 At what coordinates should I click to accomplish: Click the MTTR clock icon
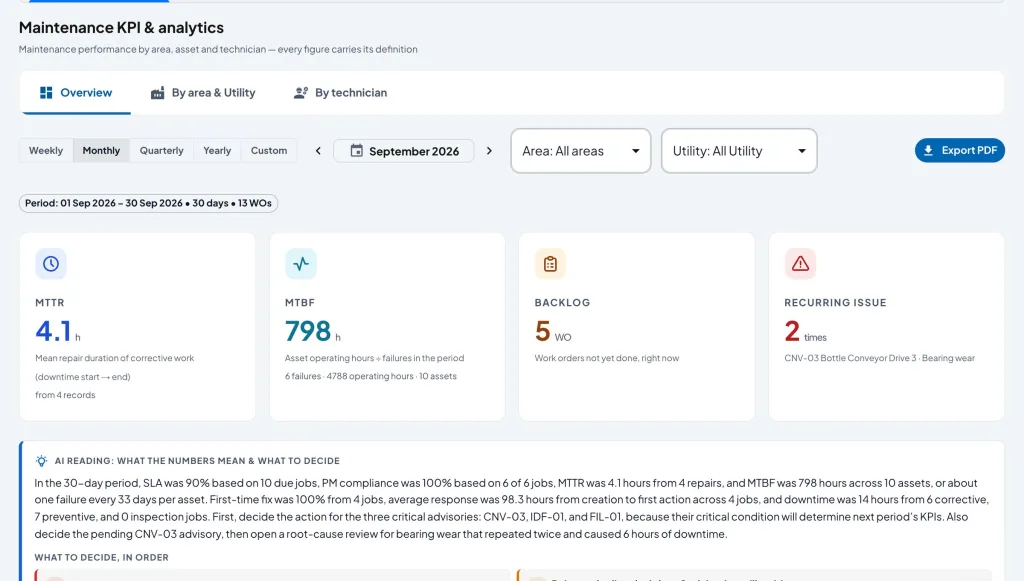[51, 264]
